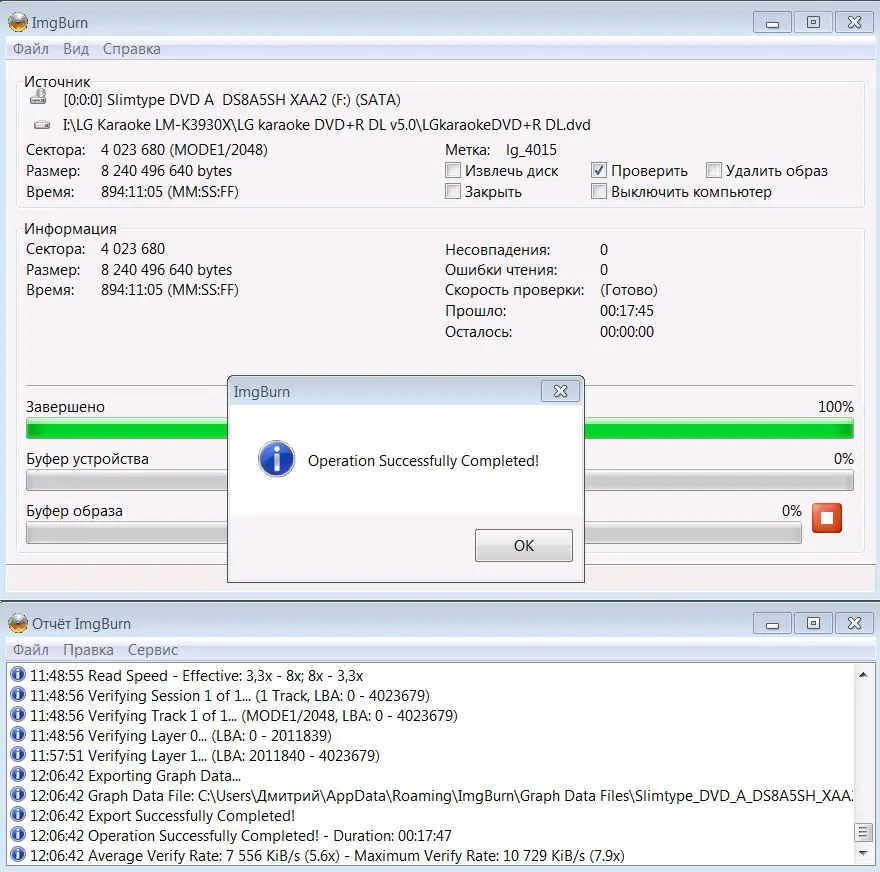The width and height of the screenshot is (880, 872).
Task: Click the info icon beside Export Successfully Completed line
Action: click(18, 814)
